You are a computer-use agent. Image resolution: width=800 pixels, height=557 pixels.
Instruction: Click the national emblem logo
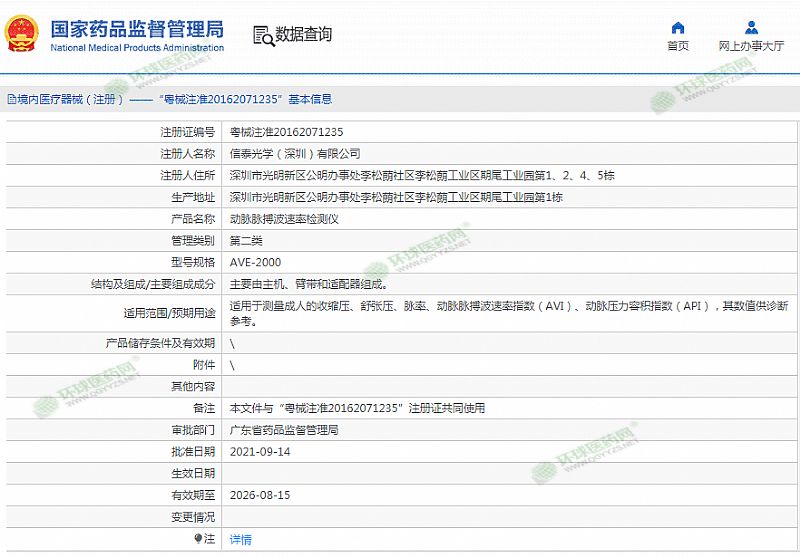pyautogui.click(x=20, y=33)
